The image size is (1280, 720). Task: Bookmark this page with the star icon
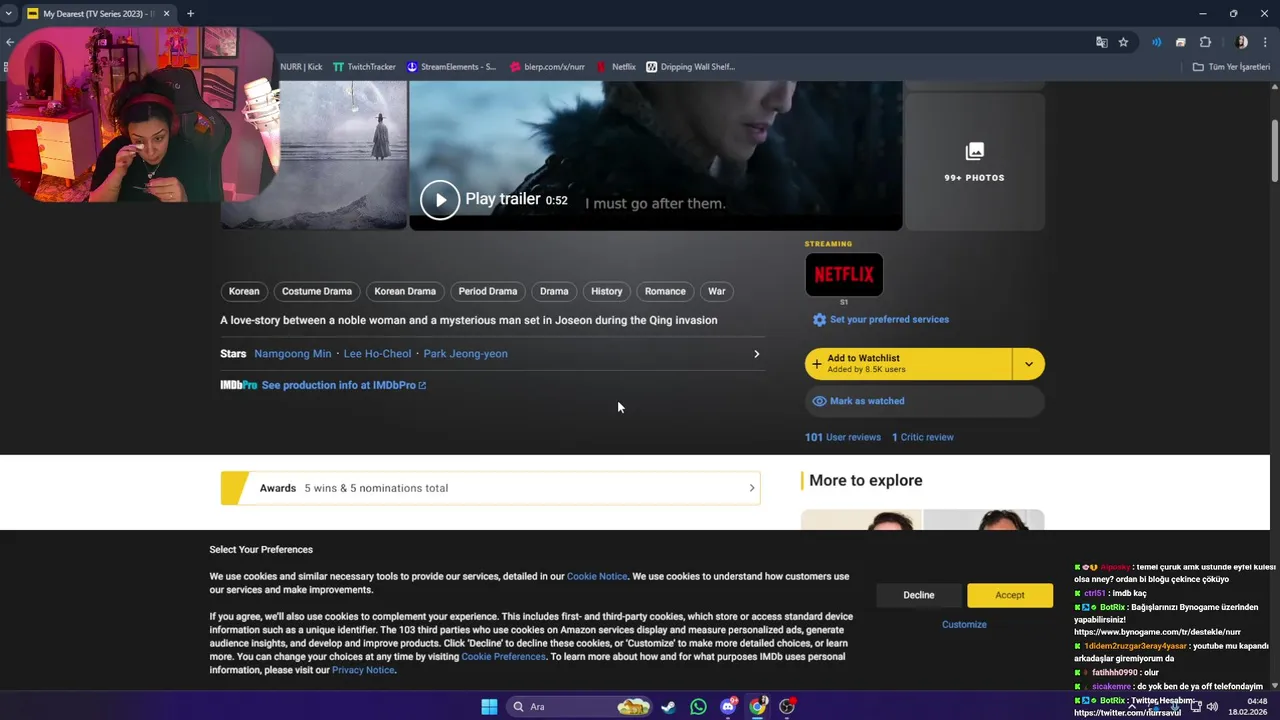(1123, 42)
